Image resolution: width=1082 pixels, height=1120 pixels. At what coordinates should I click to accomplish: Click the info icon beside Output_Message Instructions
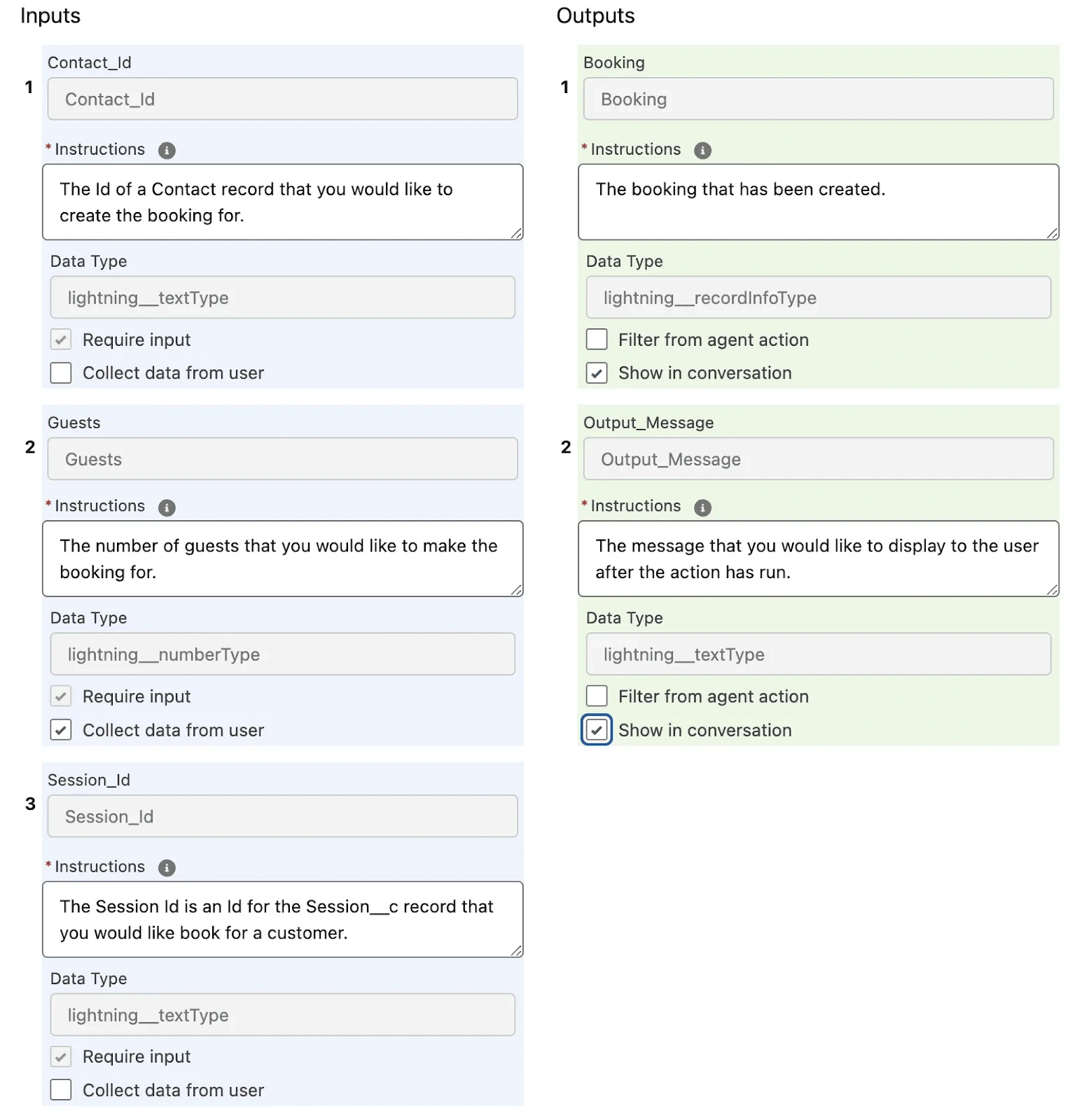click(702, 506)
